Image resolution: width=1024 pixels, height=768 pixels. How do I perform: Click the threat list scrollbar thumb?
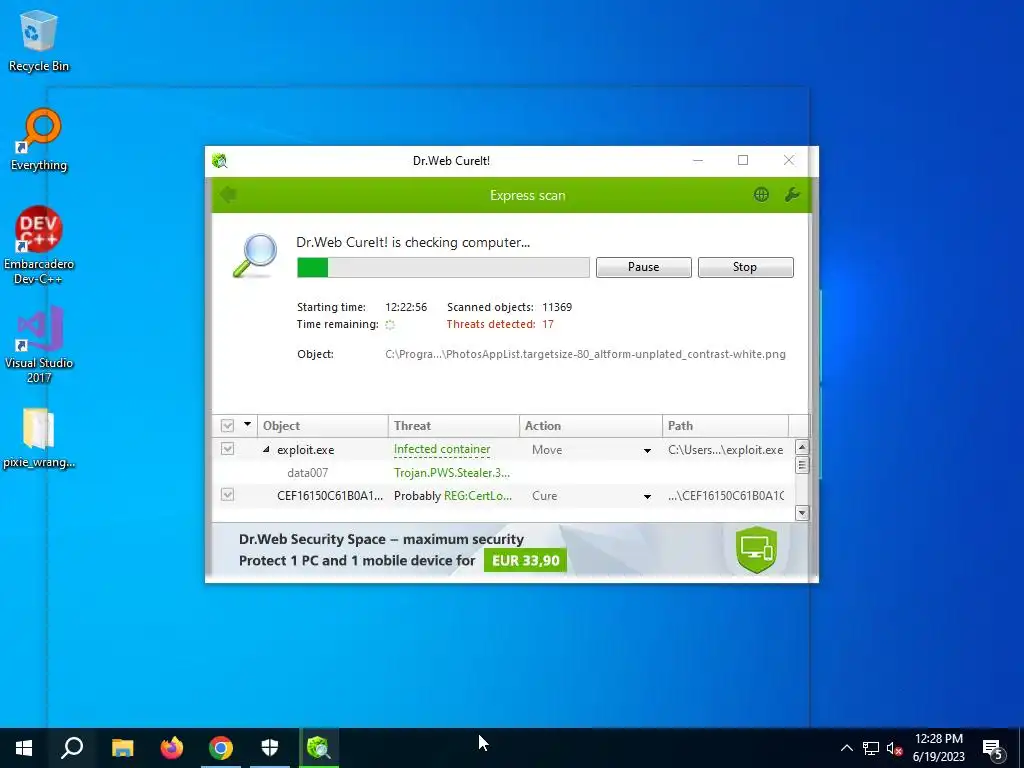tap(802, 464)
